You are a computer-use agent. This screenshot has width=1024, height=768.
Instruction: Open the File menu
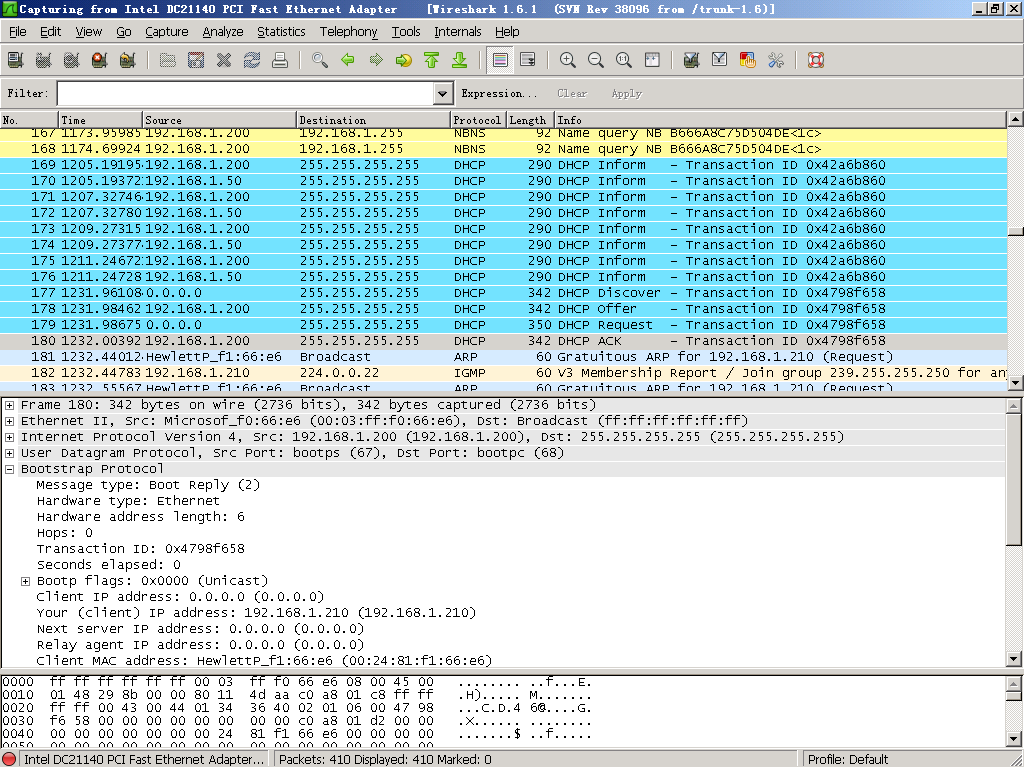18,31
